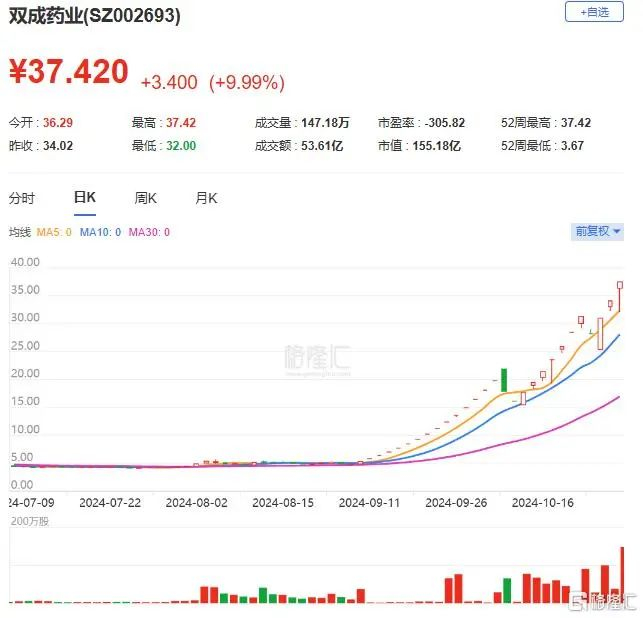Click percent change (+9.99%)
The image size is (643, 618).
247,82
